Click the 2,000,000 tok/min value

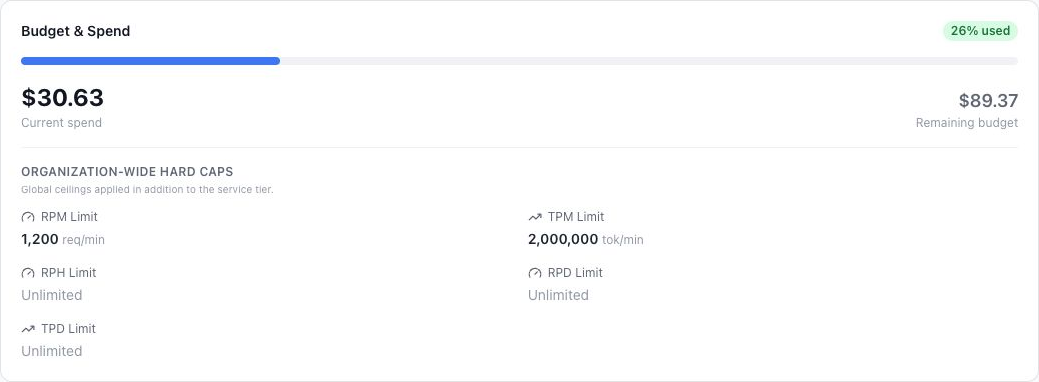pos(586,239)
